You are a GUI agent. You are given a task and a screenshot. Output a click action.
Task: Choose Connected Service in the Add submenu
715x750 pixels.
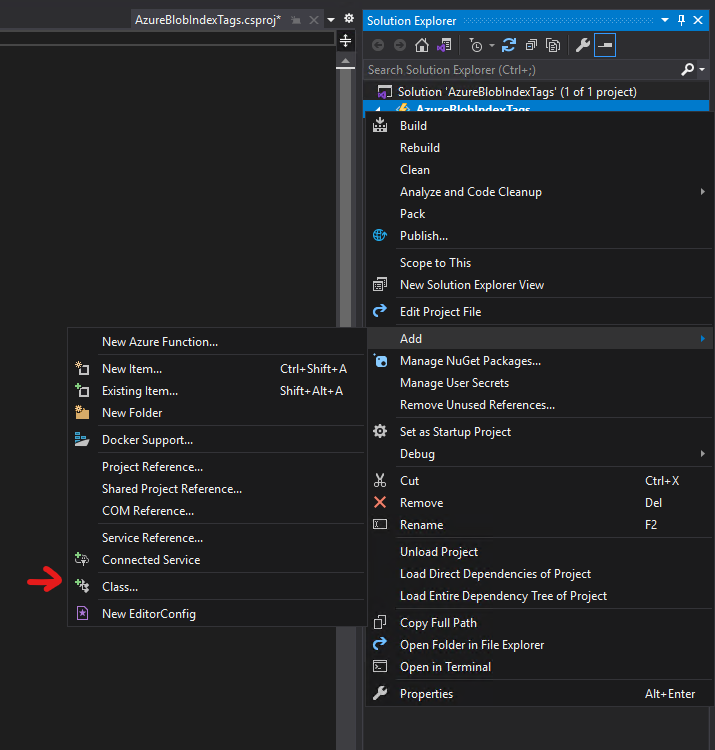click(x=217, y=560)
